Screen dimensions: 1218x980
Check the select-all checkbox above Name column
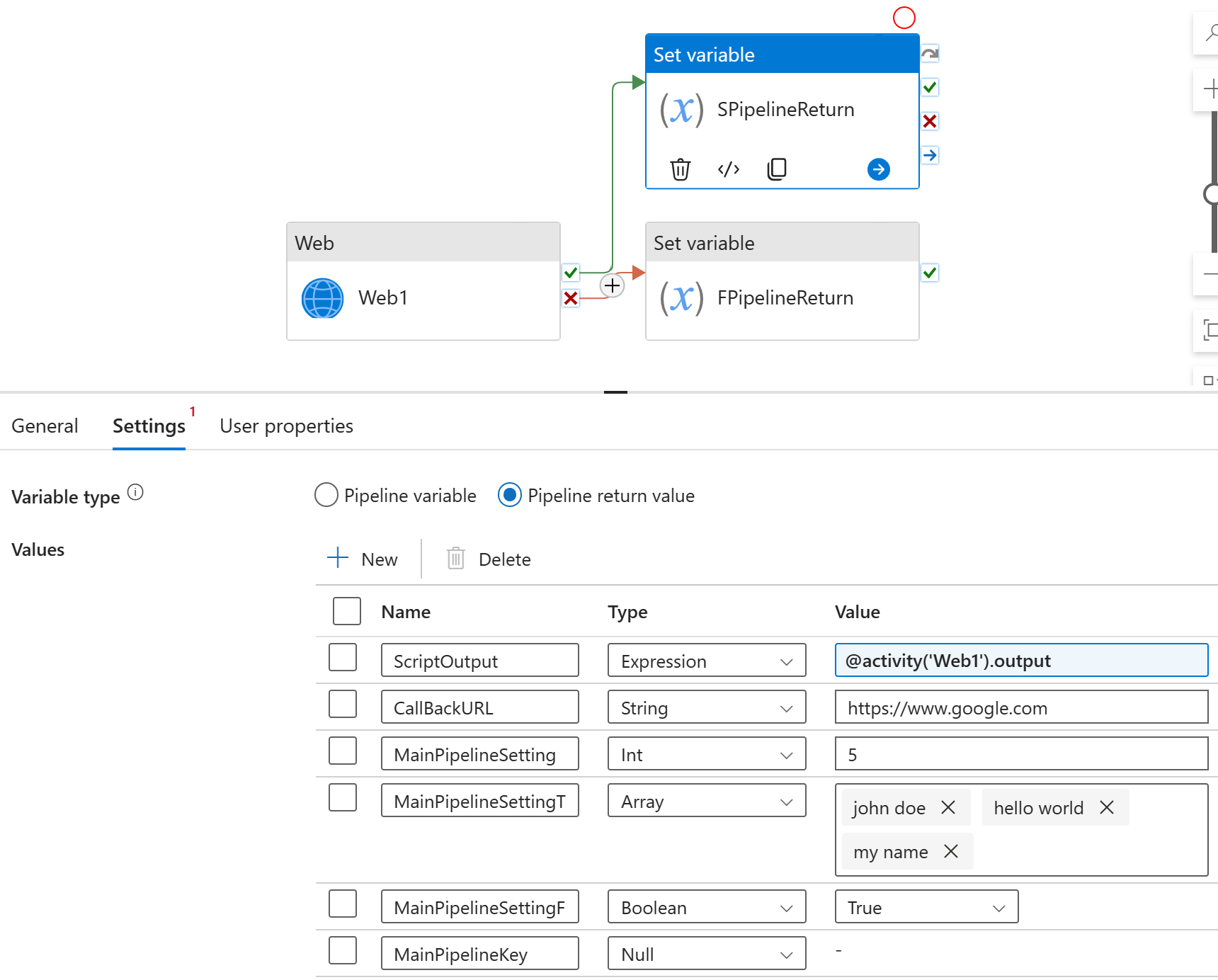(x=346, y=610)
